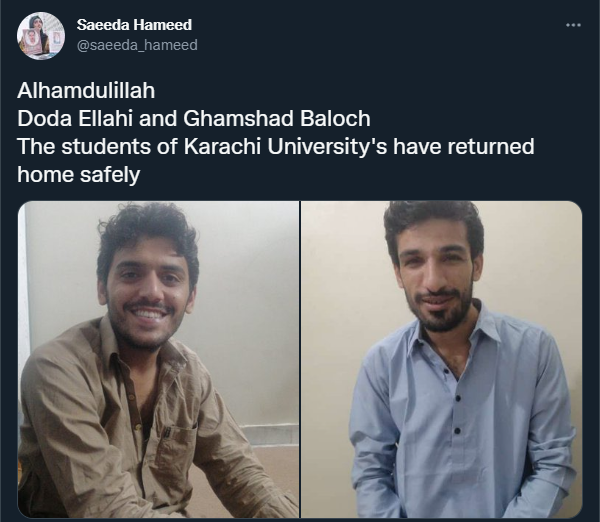Click the text 'home safely'

(78, 175)
